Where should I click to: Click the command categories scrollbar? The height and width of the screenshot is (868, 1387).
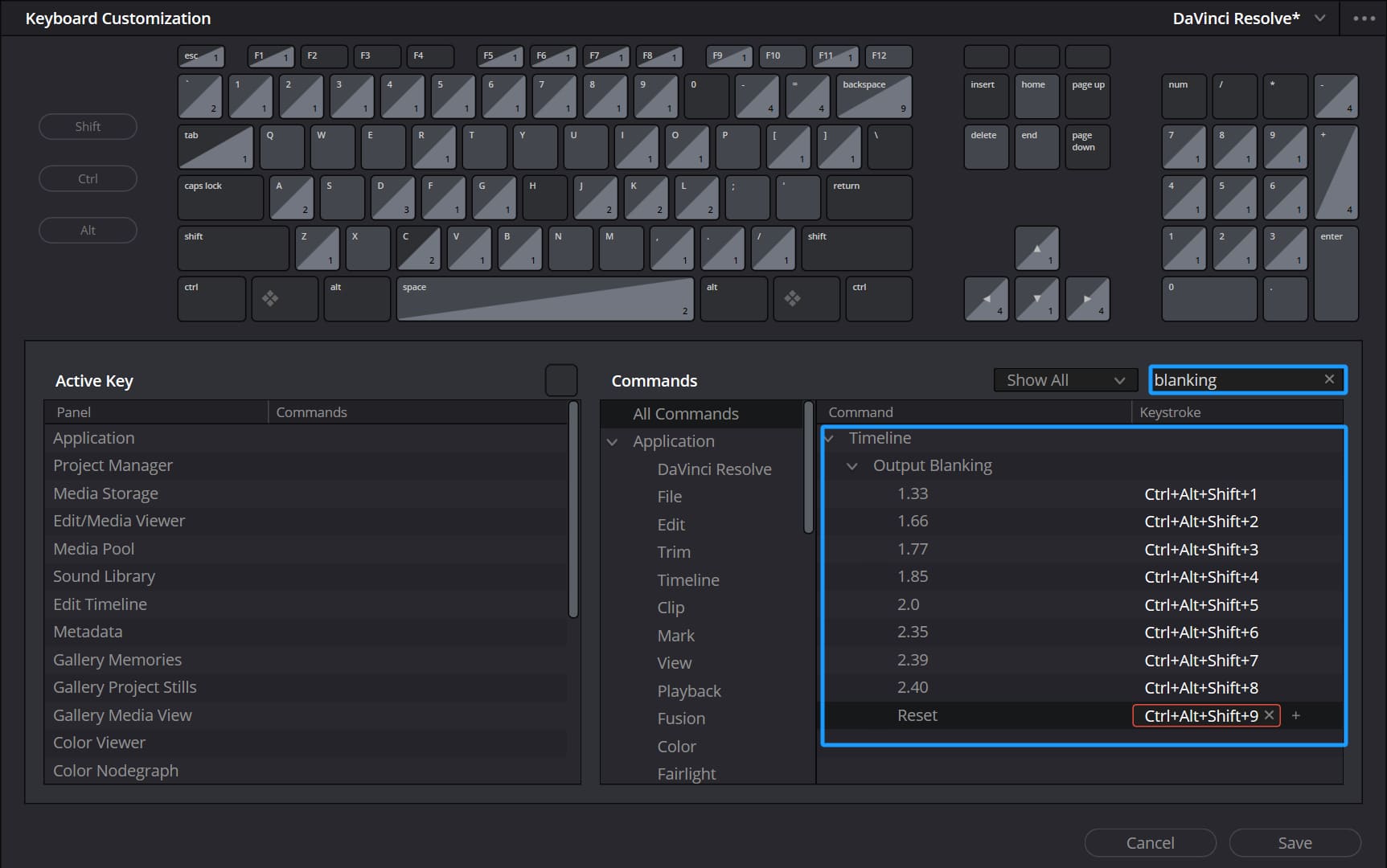coord(809,467)
